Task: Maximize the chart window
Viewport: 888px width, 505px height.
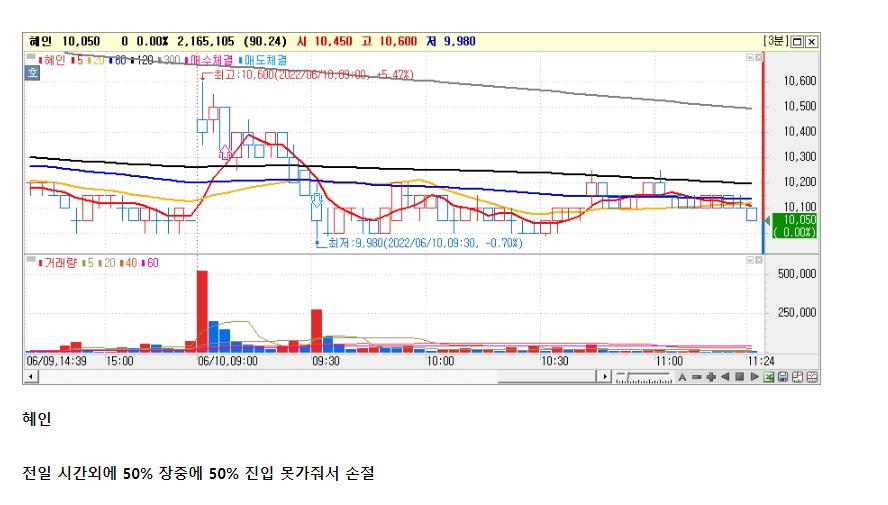Action: click(x=797, y=42)
